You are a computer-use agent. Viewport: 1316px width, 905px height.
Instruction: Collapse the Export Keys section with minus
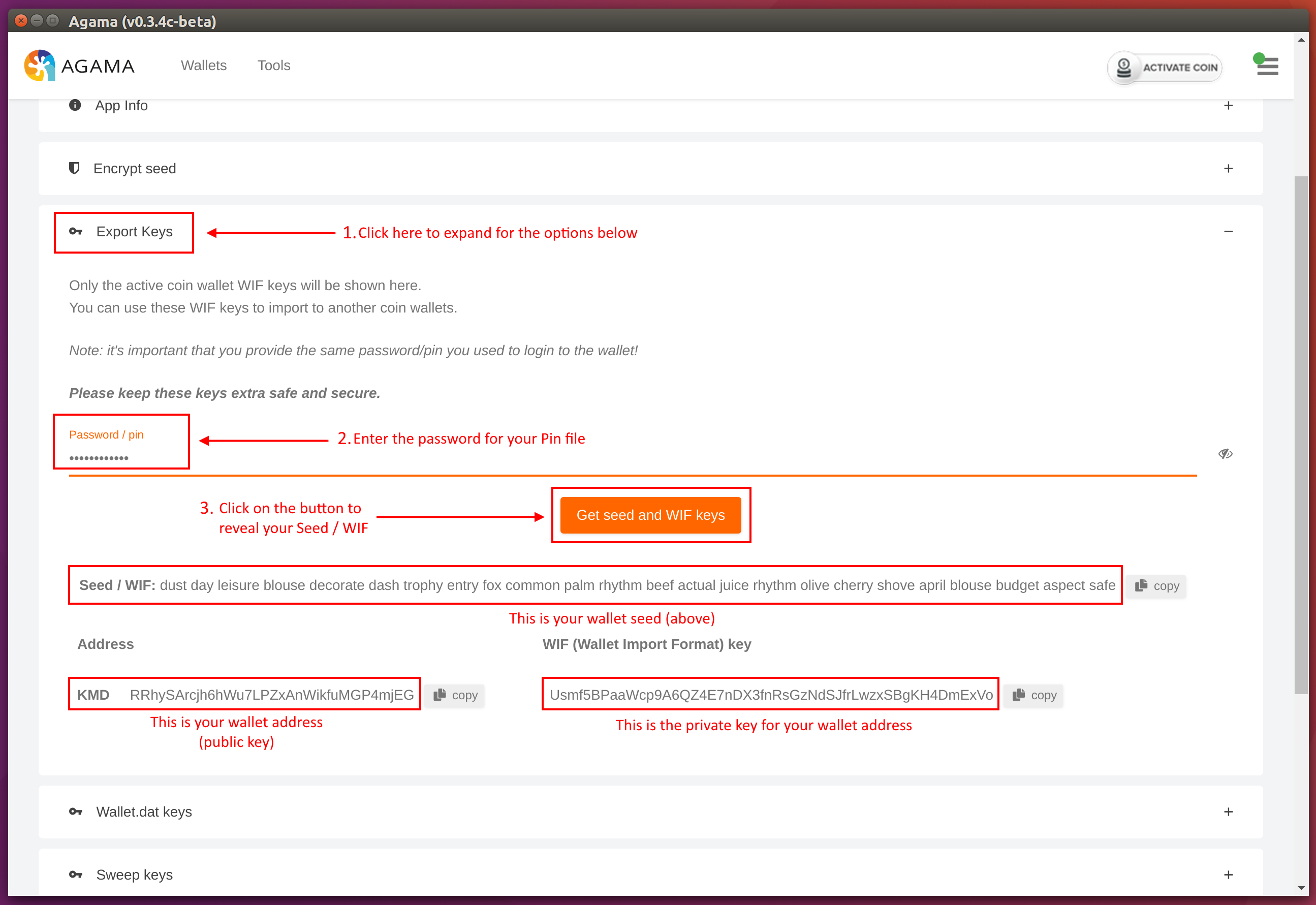coord(1228,231)
